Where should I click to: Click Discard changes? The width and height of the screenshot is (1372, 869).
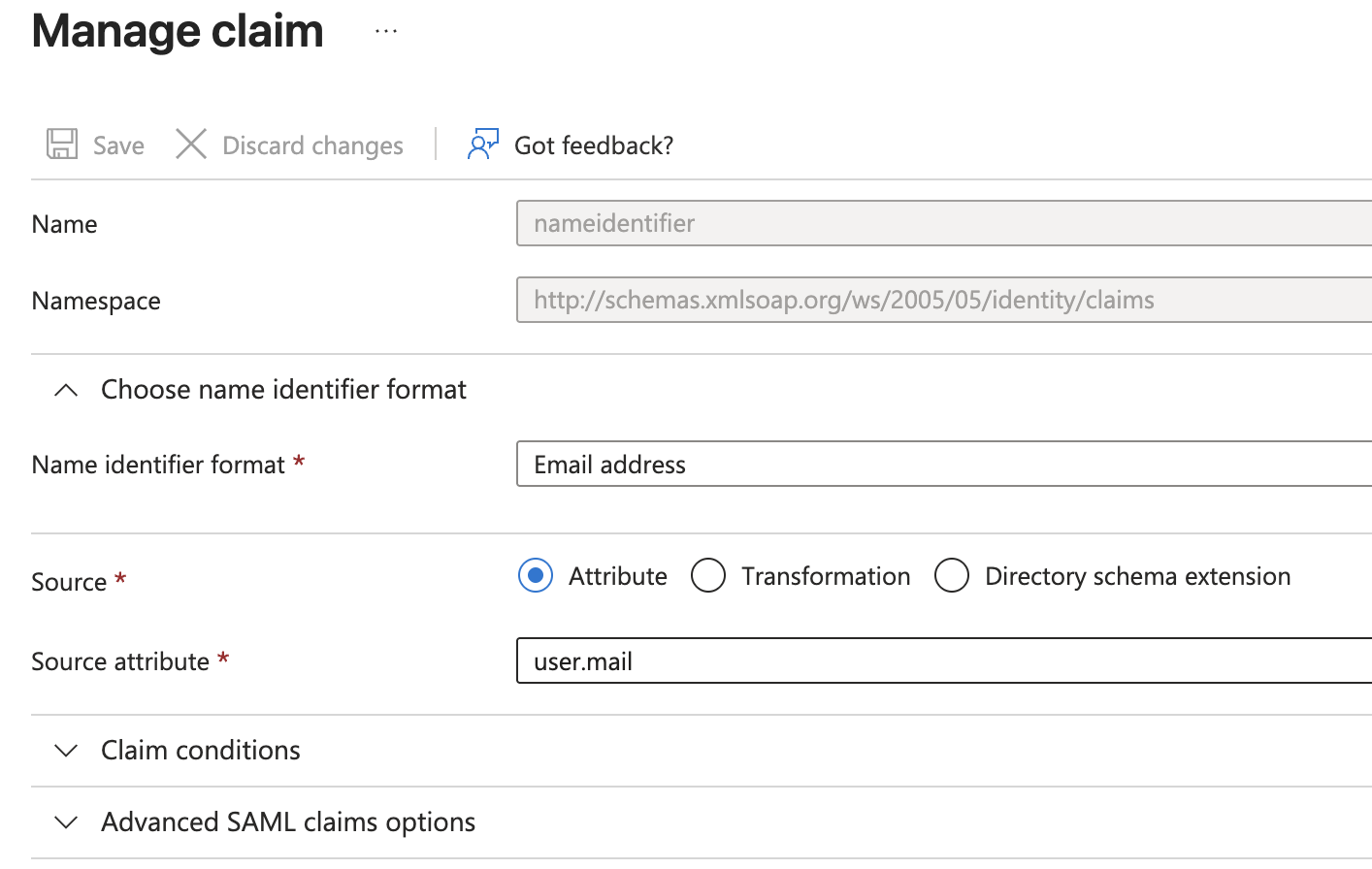point(312,144)
